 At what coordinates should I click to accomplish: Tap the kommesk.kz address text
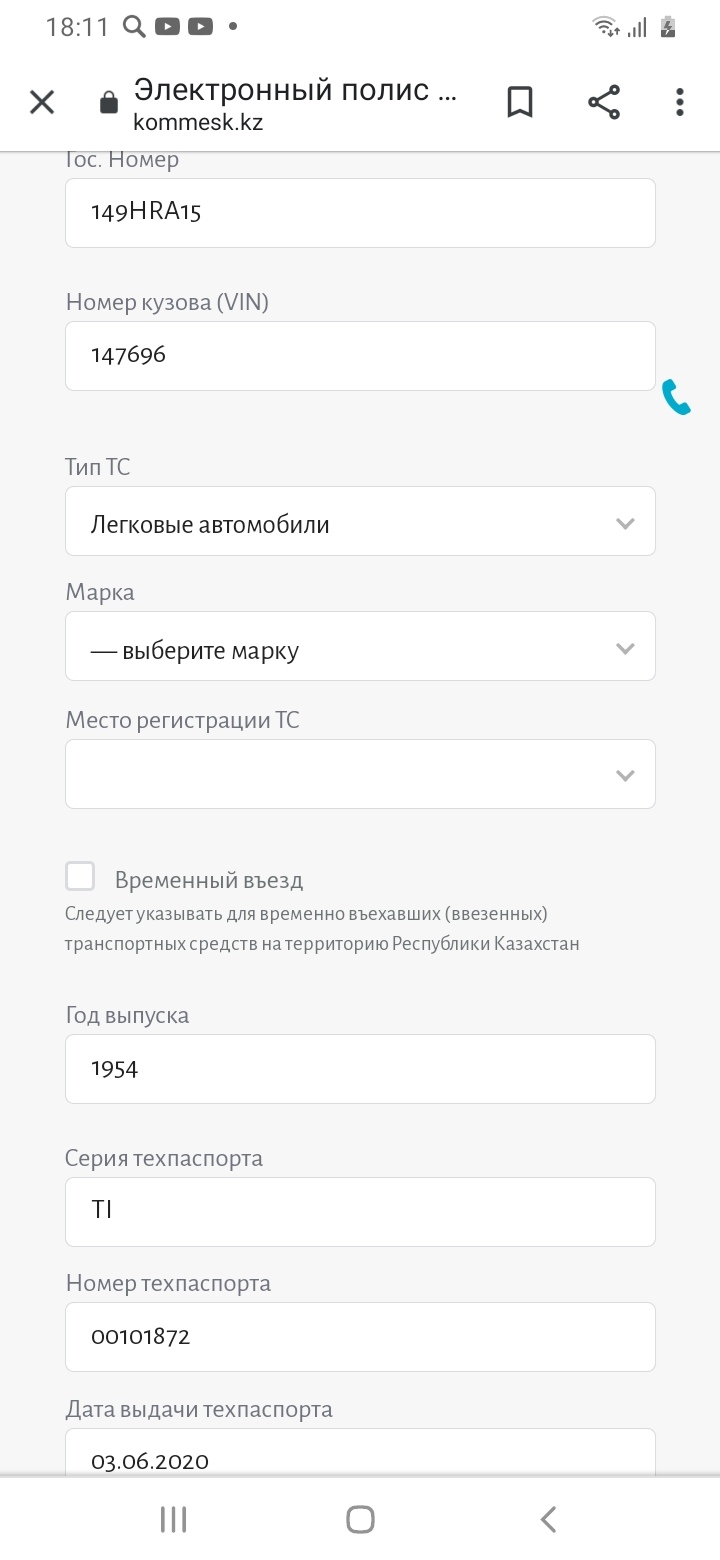198,123
